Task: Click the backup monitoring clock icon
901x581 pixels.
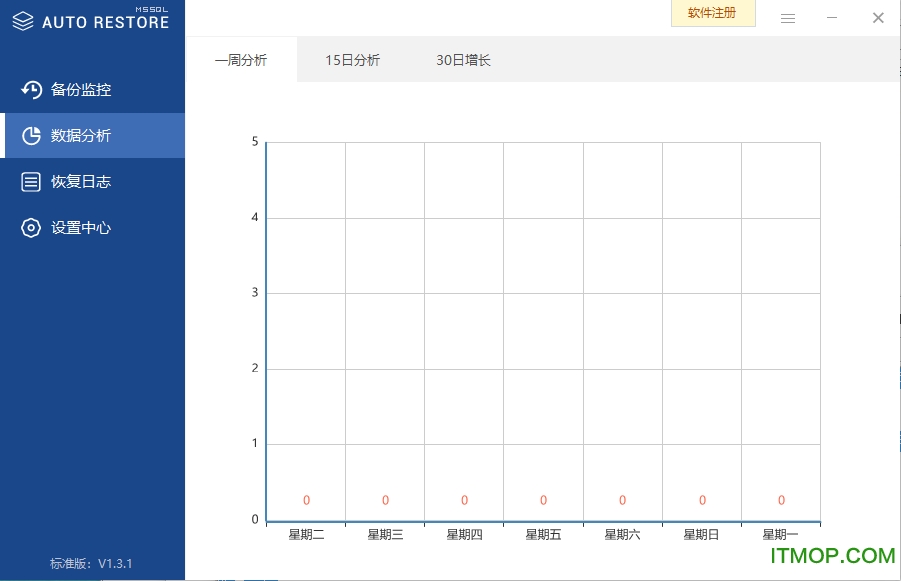Action: click(x=31, y=90)
